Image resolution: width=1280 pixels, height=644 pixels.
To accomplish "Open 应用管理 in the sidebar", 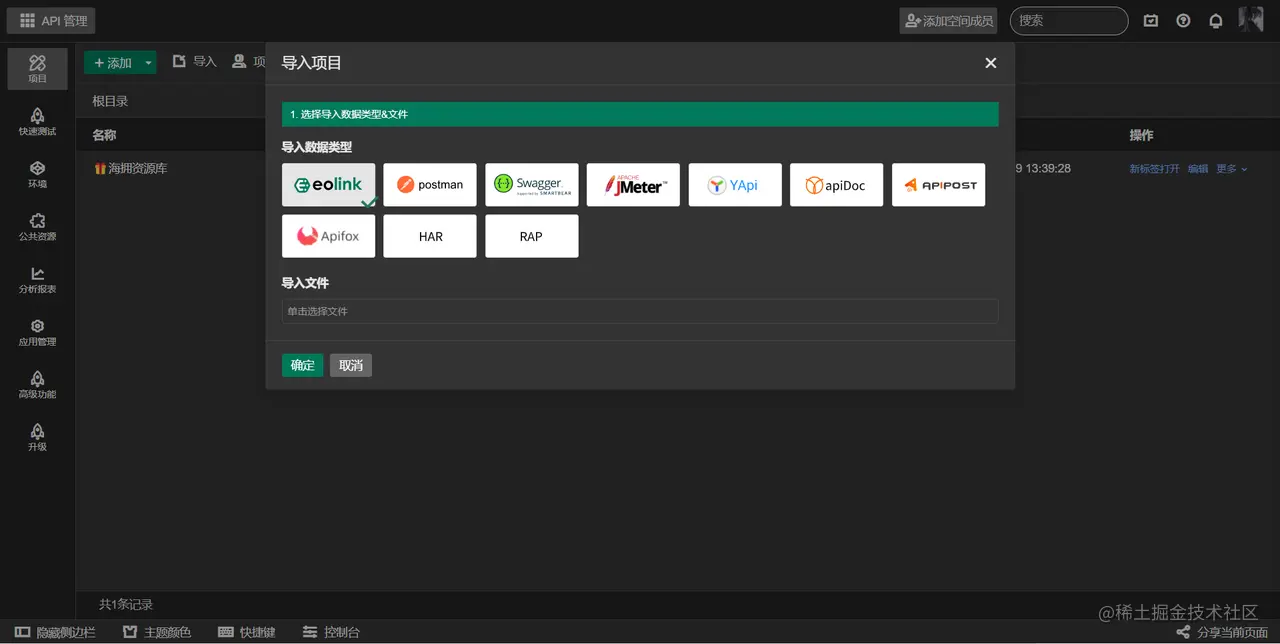I will (37, 332).
